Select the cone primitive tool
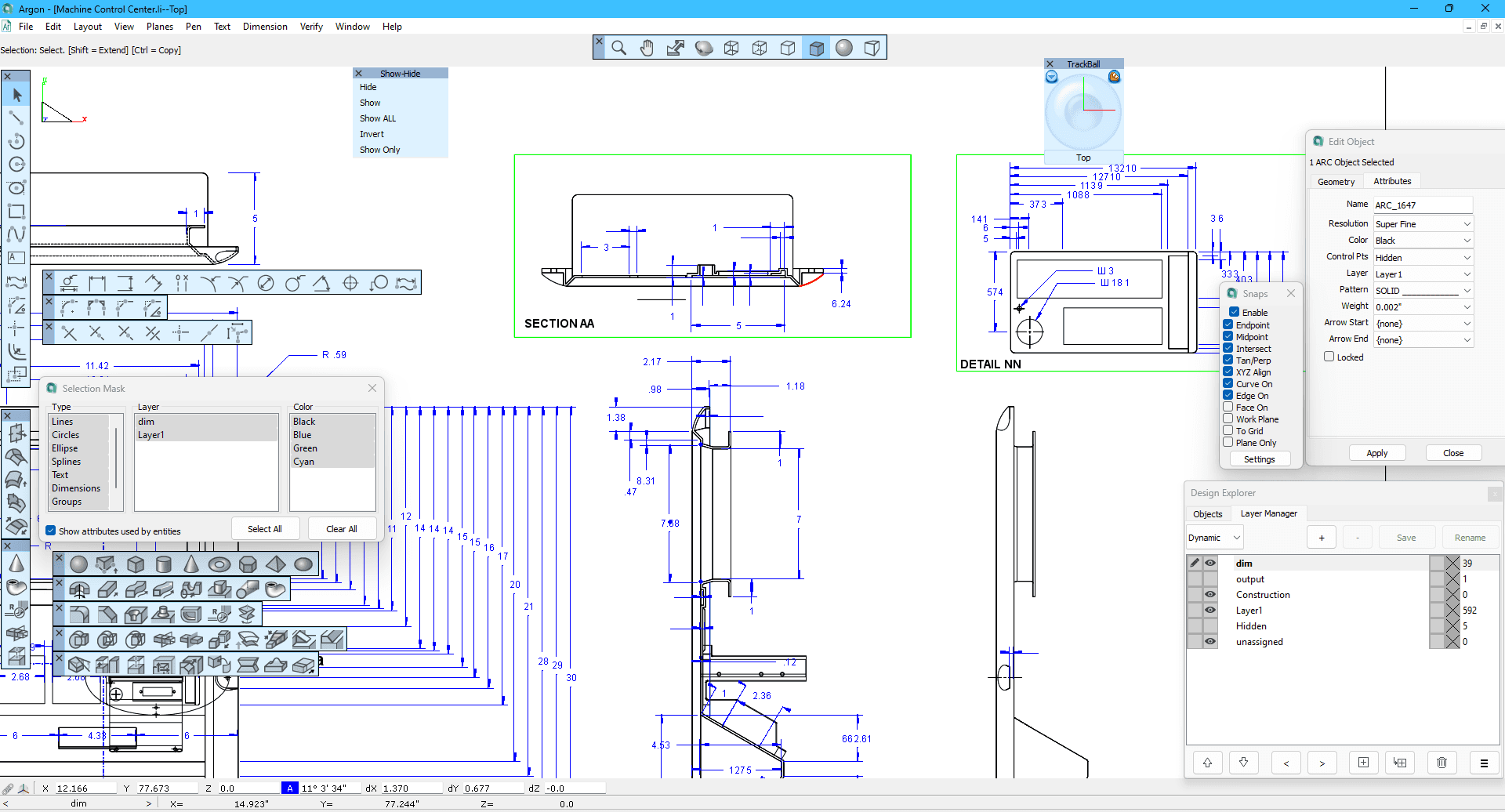The image size is (1505, 812). [x=191, y=564]
